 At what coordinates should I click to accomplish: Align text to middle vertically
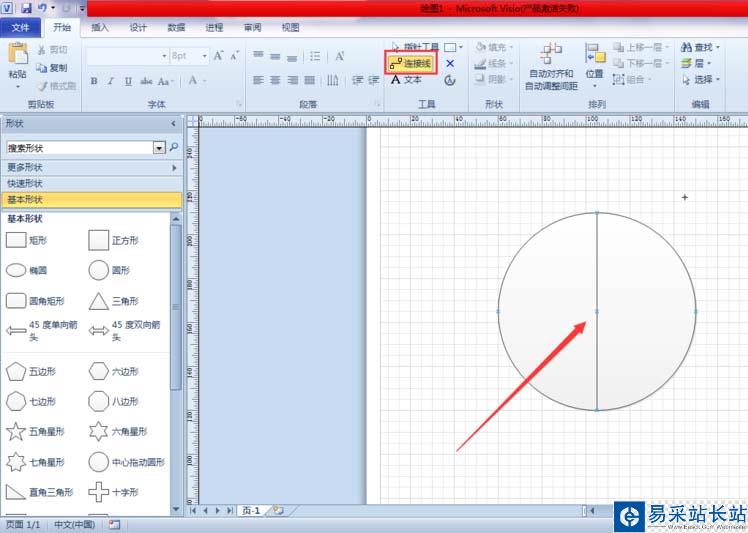(x=275, y=56)
